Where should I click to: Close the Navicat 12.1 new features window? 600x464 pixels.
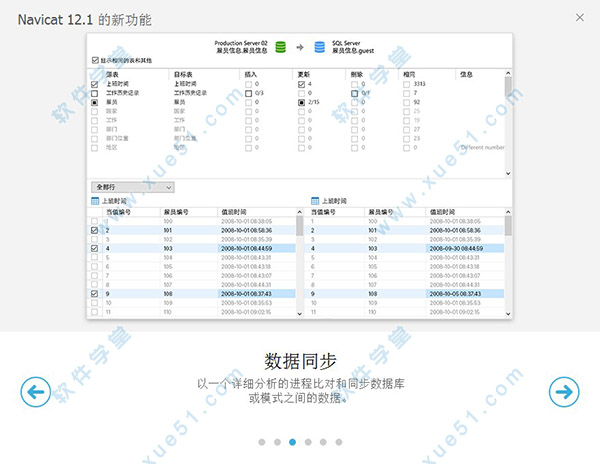pos(580,17)
